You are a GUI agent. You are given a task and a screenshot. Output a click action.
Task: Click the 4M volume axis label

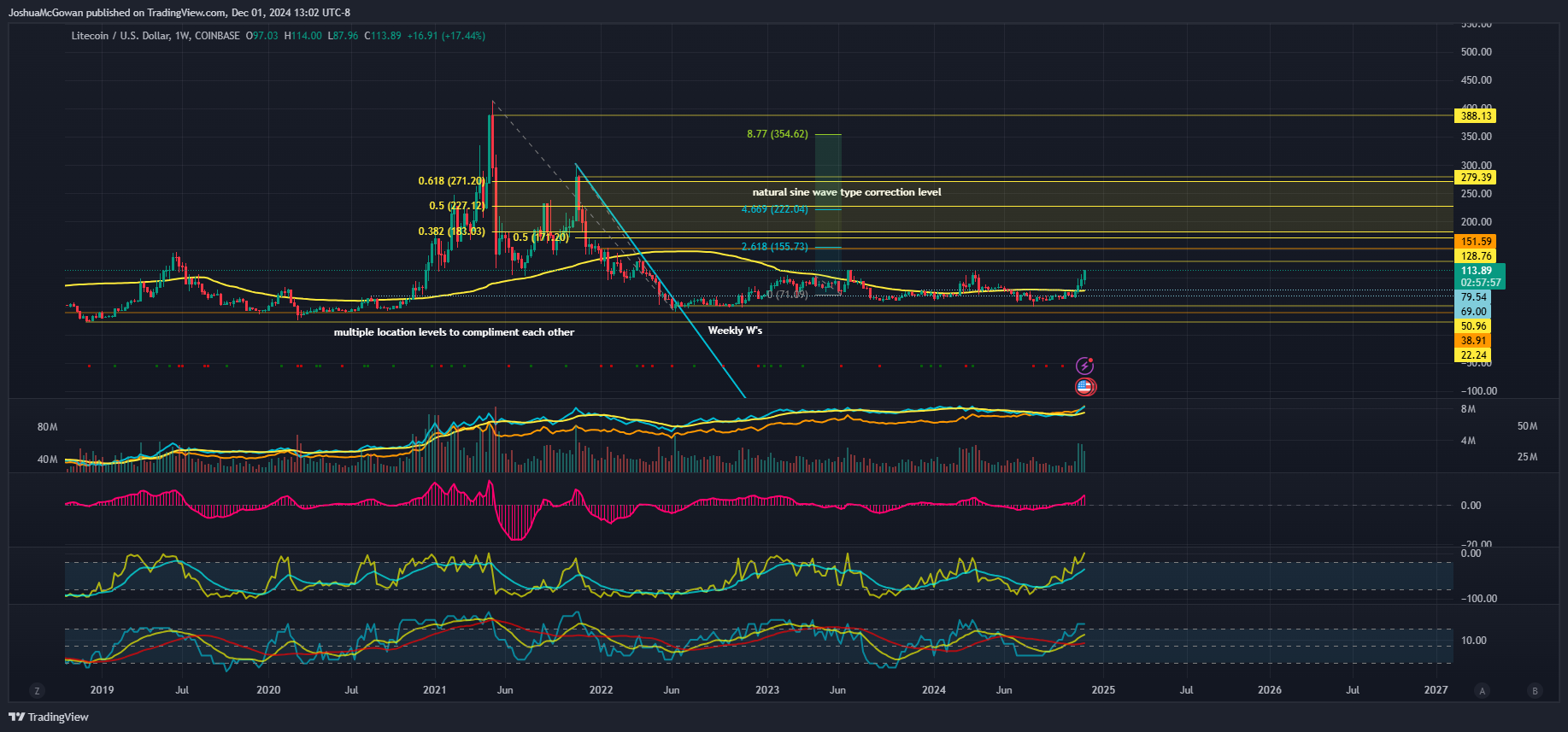pyautogui.click(x=1468, y=441)
